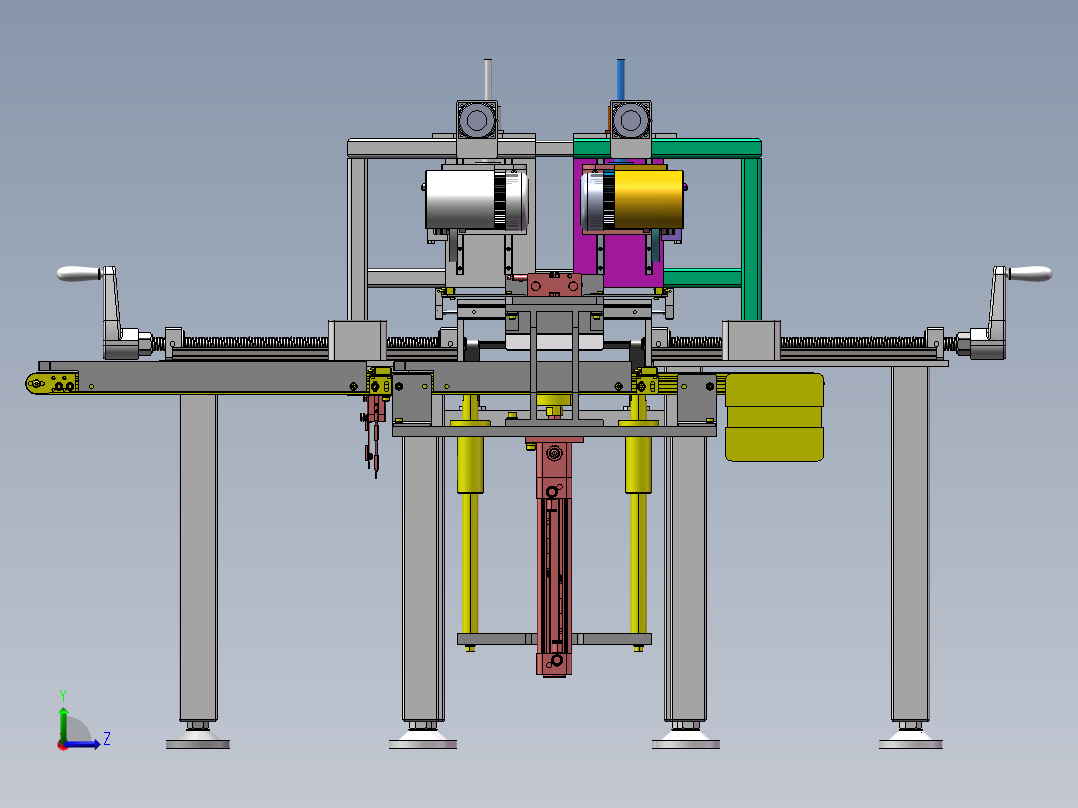Select the small red sensor hanging under conveyor
Screen dimensions: 1078x808
click(375, 433)
